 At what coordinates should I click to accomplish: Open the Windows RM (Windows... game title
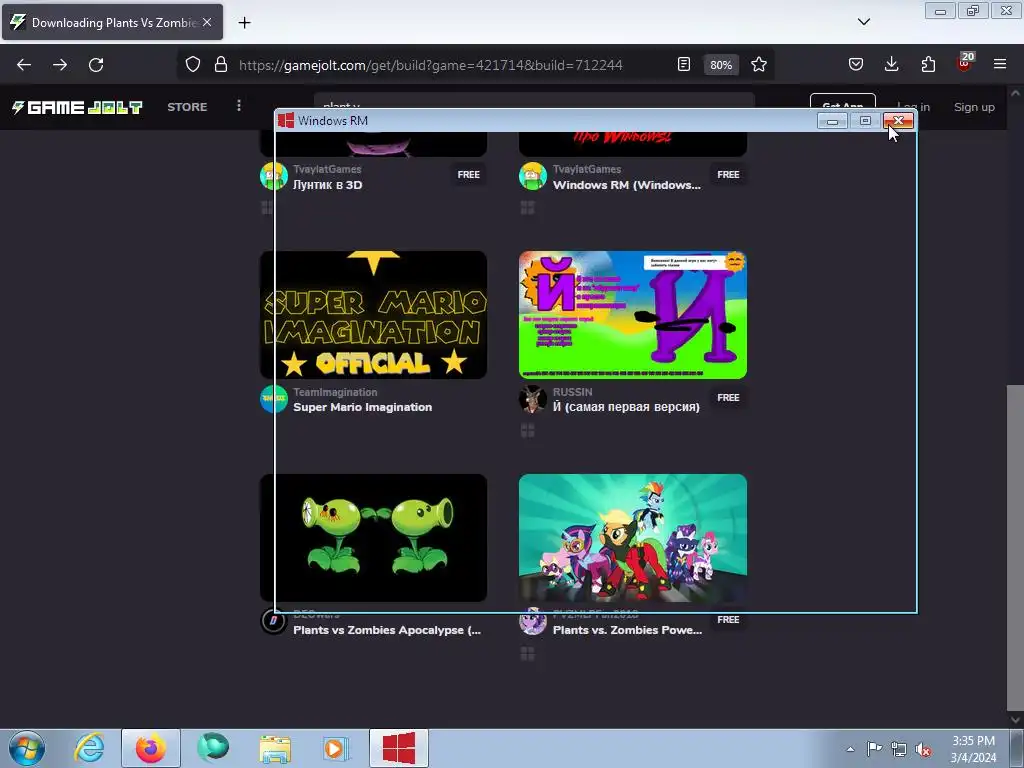pyautogui.click(x=626, y=185)
